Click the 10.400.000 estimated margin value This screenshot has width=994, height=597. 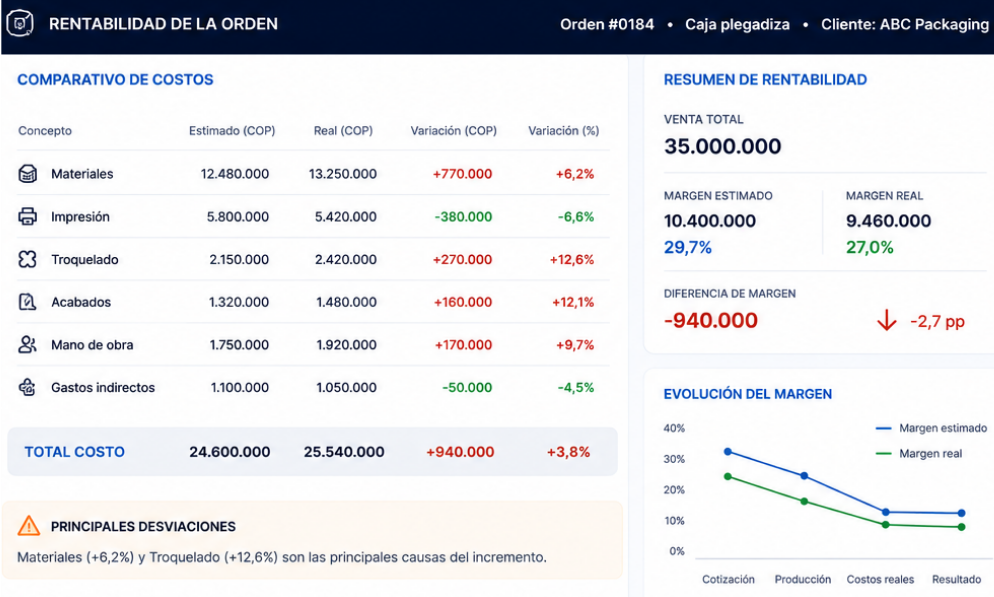[710, 221]
